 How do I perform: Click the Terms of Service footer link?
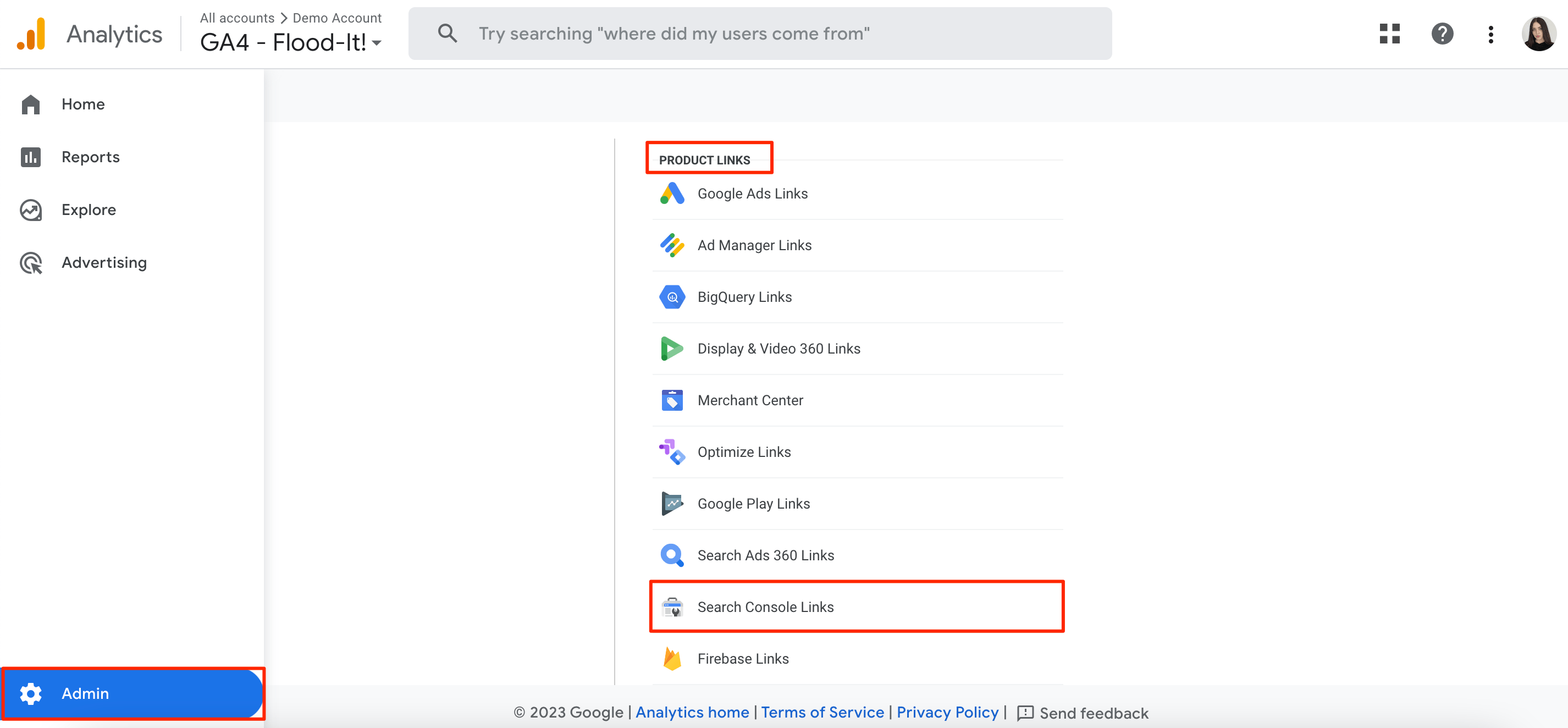[x=822, y=712]
